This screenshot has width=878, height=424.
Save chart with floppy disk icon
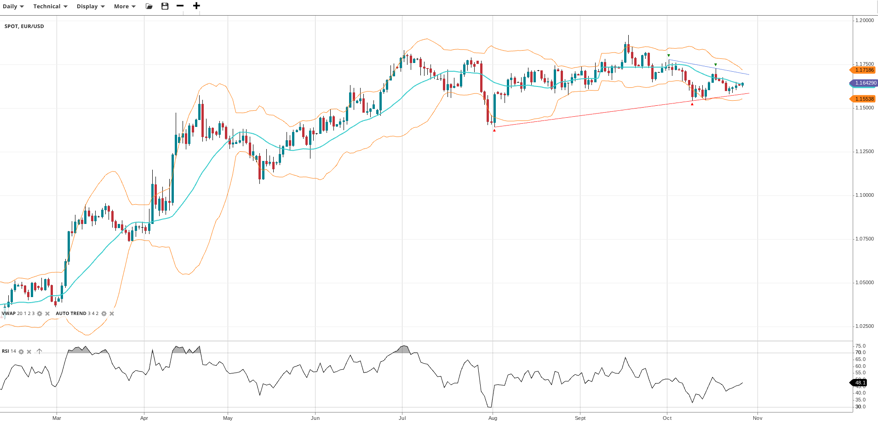(165, 6)
